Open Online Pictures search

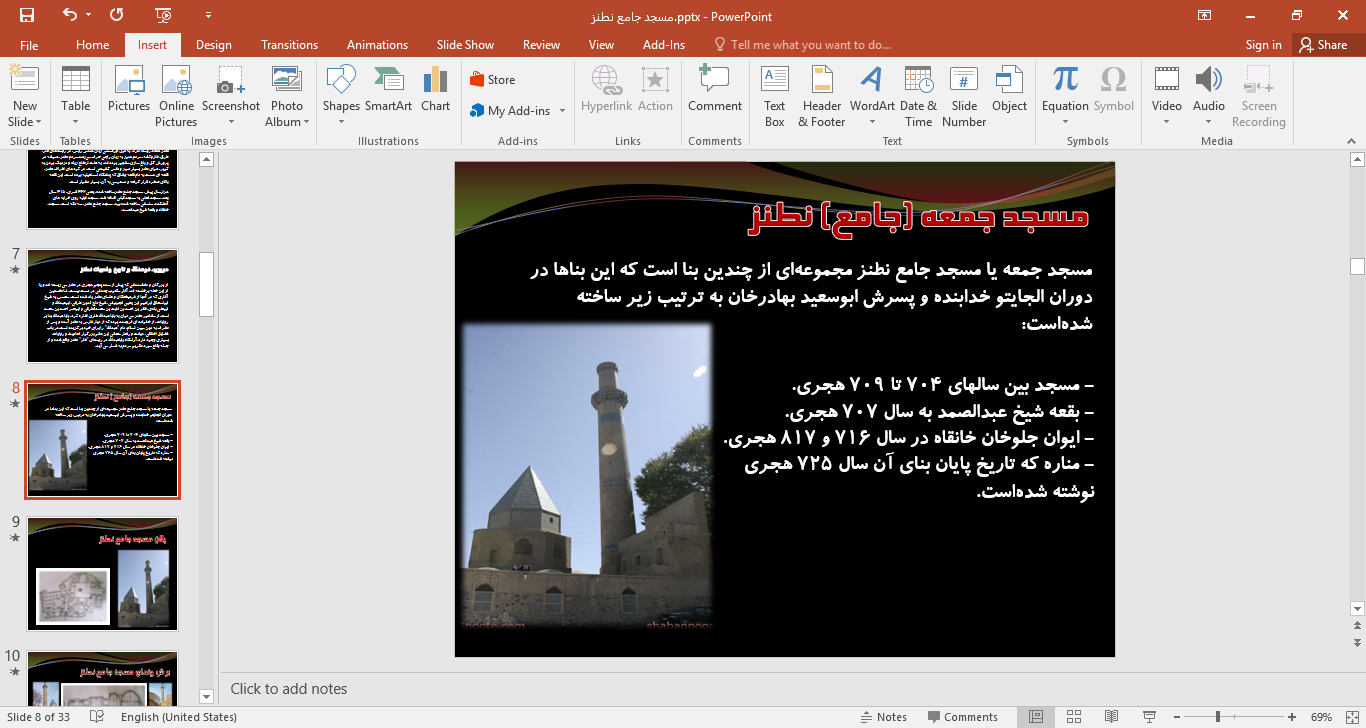coord(176,96)
